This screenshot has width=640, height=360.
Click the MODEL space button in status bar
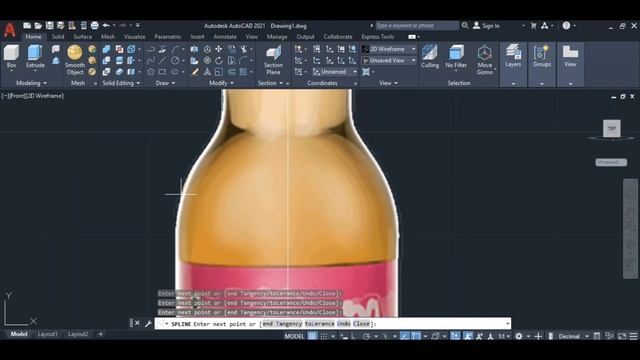294,336
